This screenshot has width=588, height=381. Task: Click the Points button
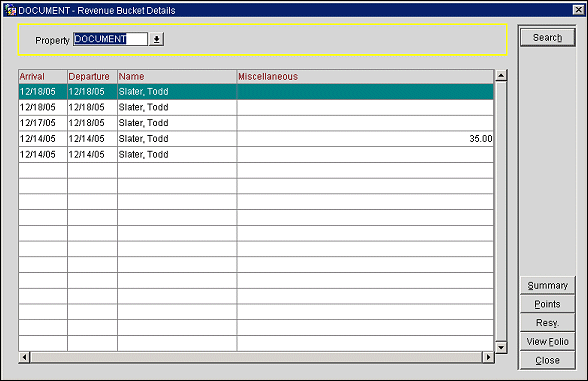548,304
